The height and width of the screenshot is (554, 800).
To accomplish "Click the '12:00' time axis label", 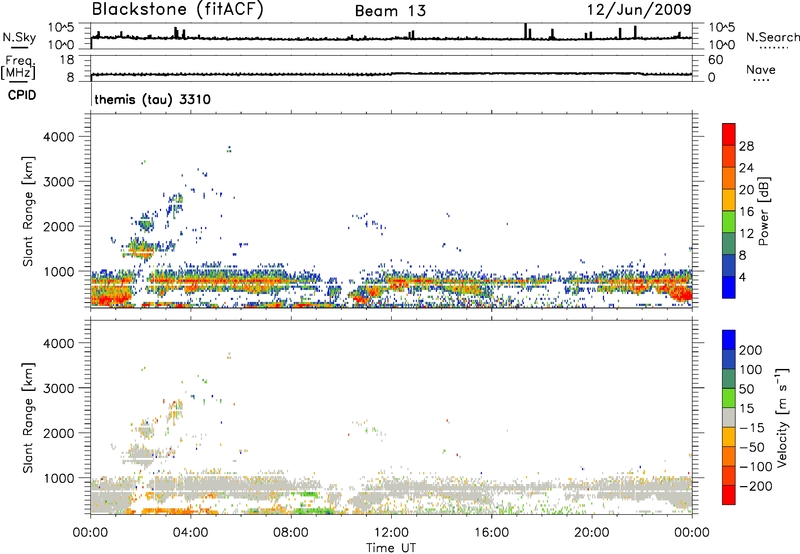I will click(391, 533).
